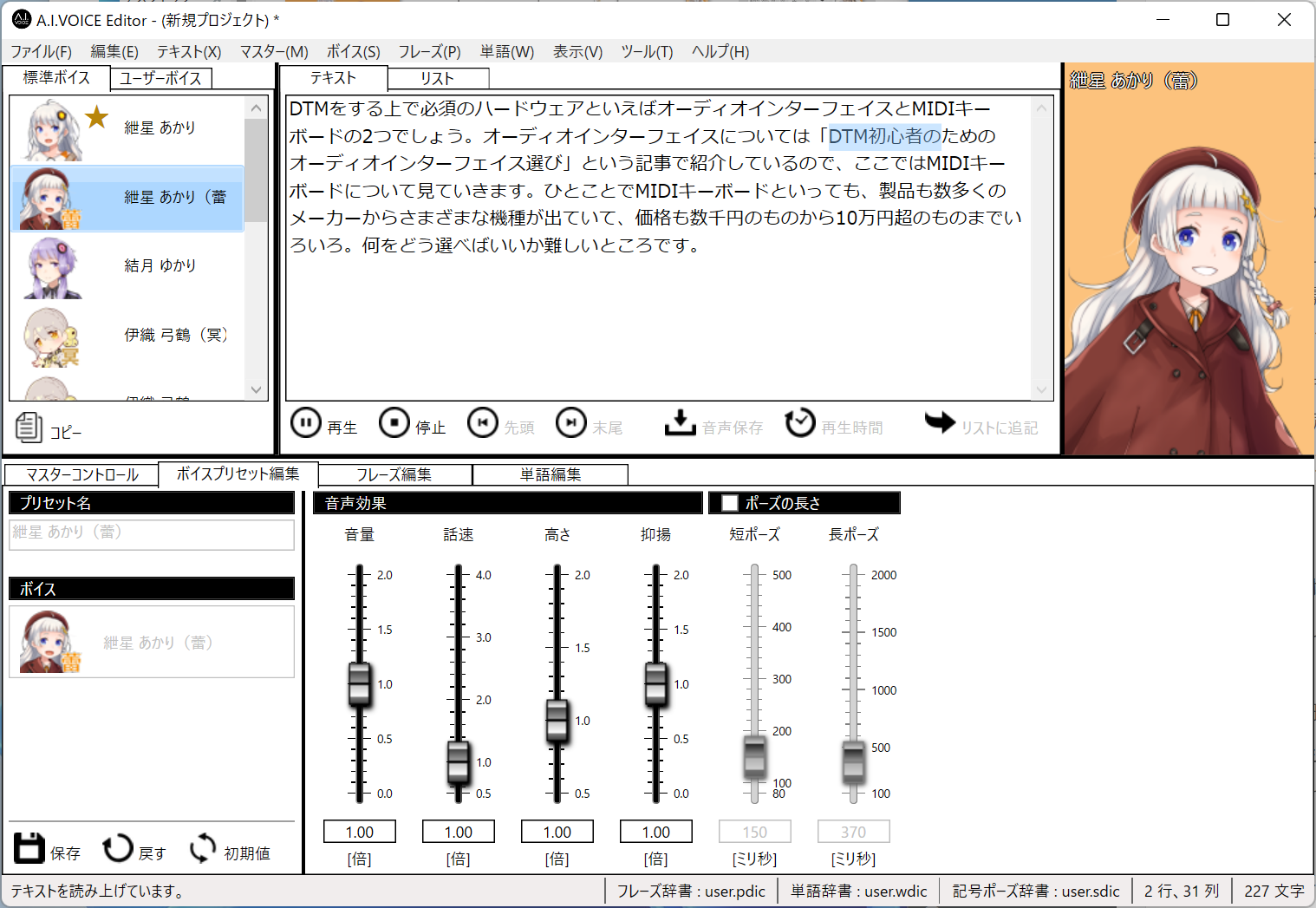Click the 話速 value field
The image size is (1316, 908).
click(x=459, y=832)
